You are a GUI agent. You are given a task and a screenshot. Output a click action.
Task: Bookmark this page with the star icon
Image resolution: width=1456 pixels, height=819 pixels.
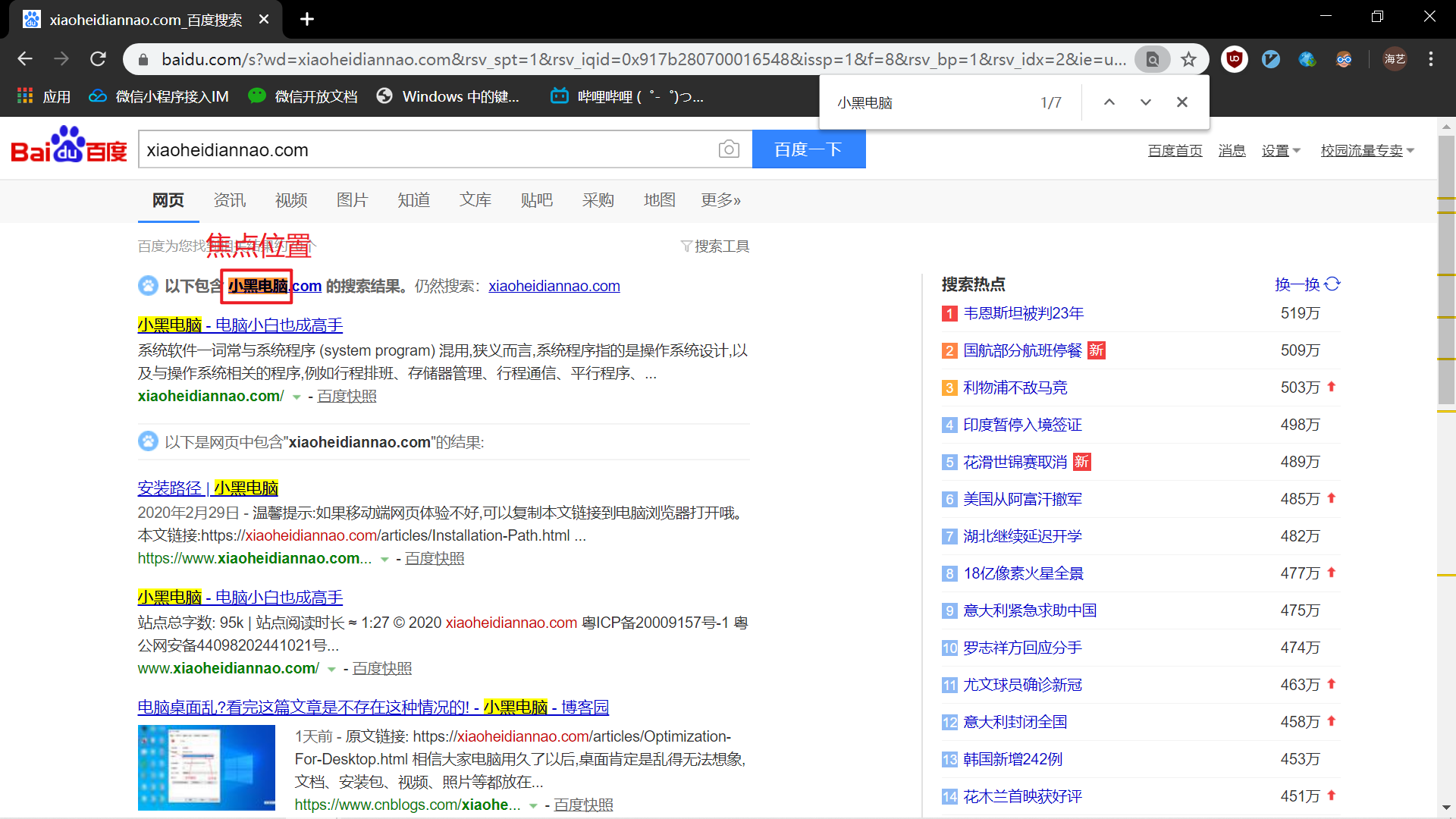coord(1188,59)
